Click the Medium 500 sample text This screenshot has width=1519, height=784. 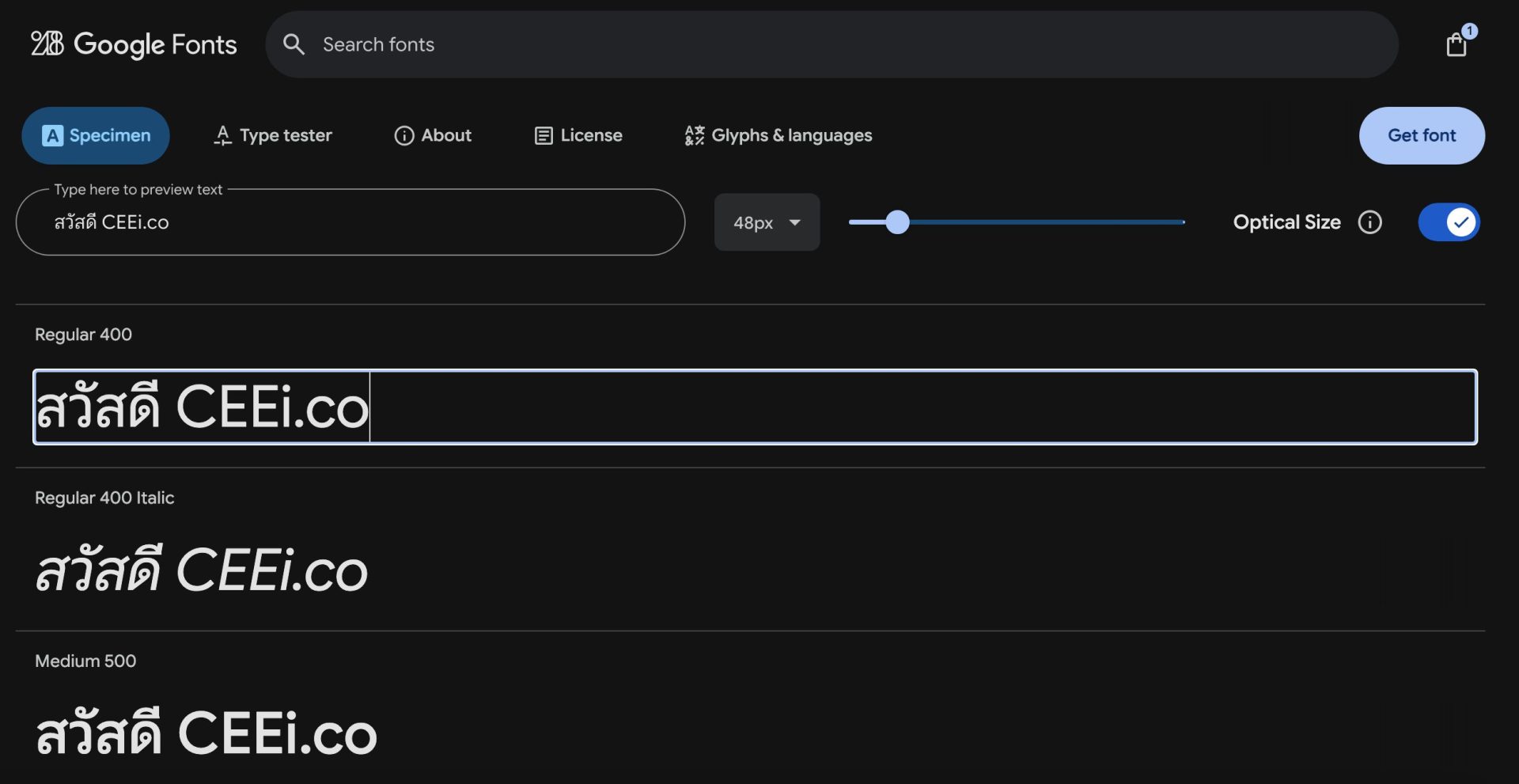coord(206,733)
